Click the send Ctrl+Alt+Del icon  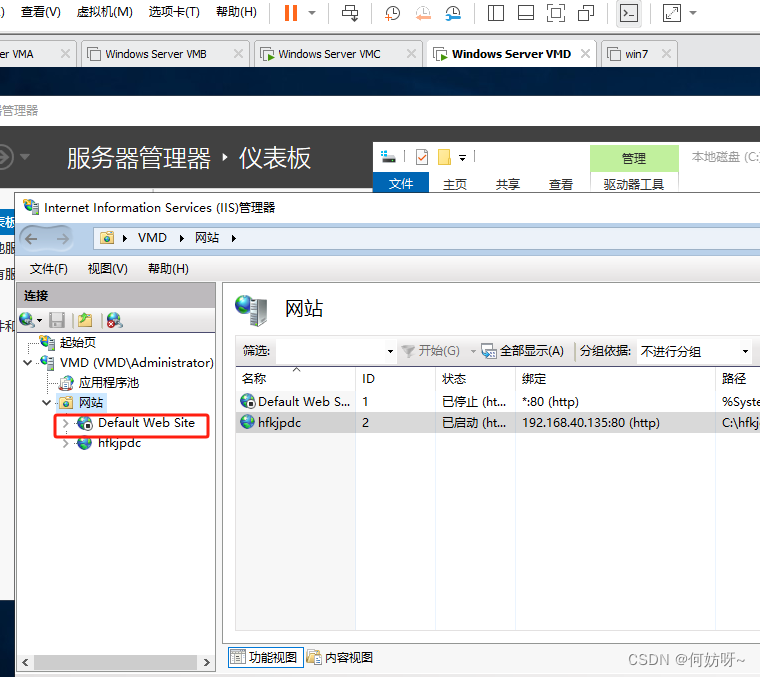[350, 13]
